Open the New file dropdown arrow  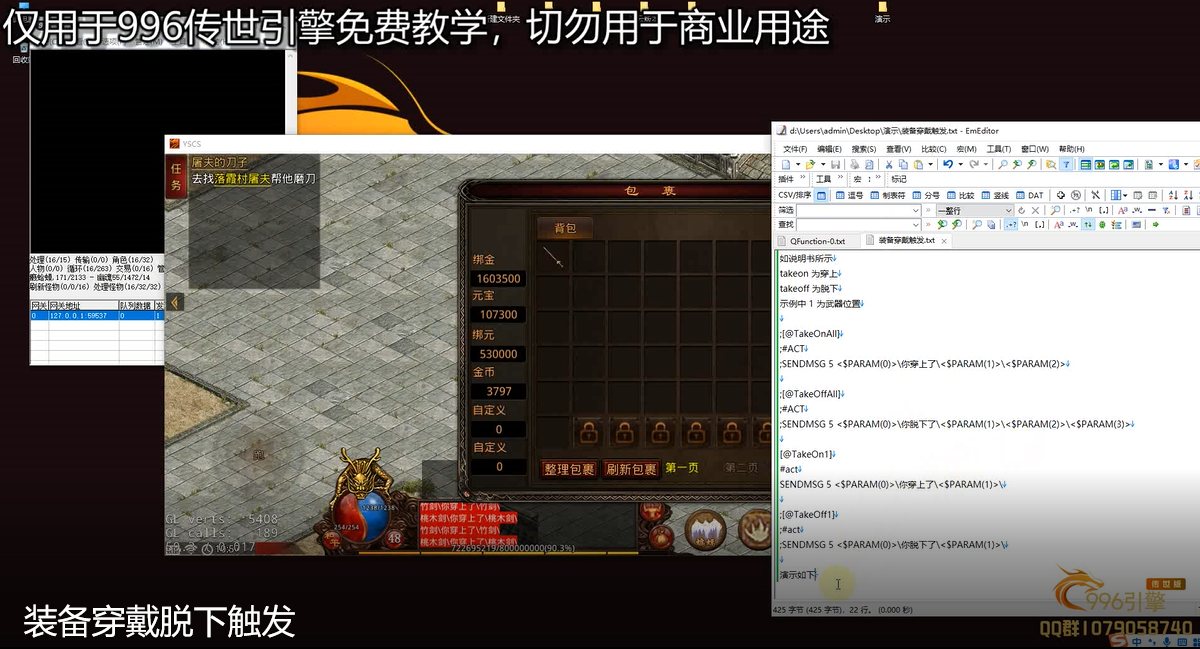pos(797,164)
